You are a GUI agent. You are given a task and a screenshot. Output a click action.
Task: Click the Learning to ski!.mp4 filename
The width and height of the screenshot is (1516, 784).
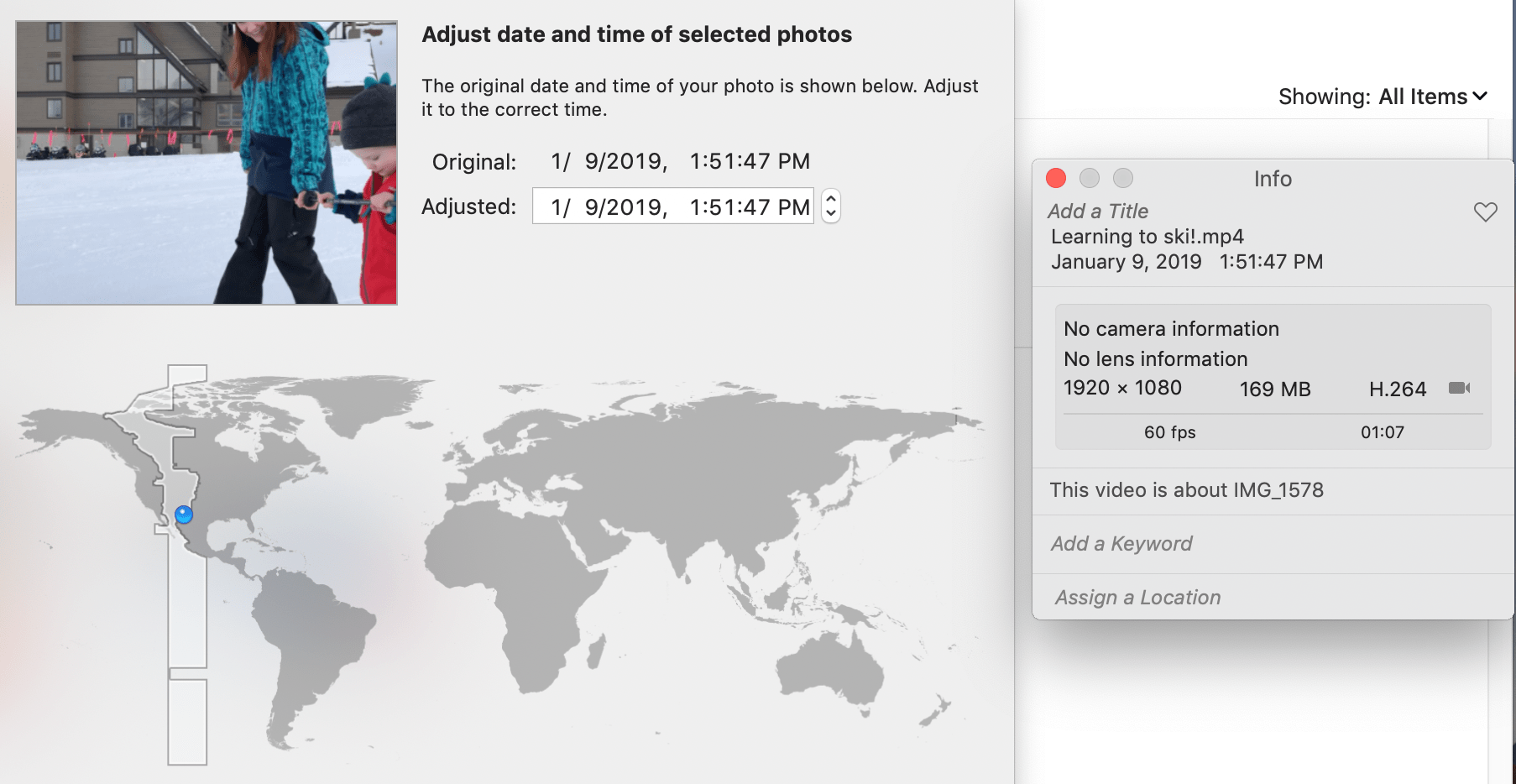pos(1147,237)
